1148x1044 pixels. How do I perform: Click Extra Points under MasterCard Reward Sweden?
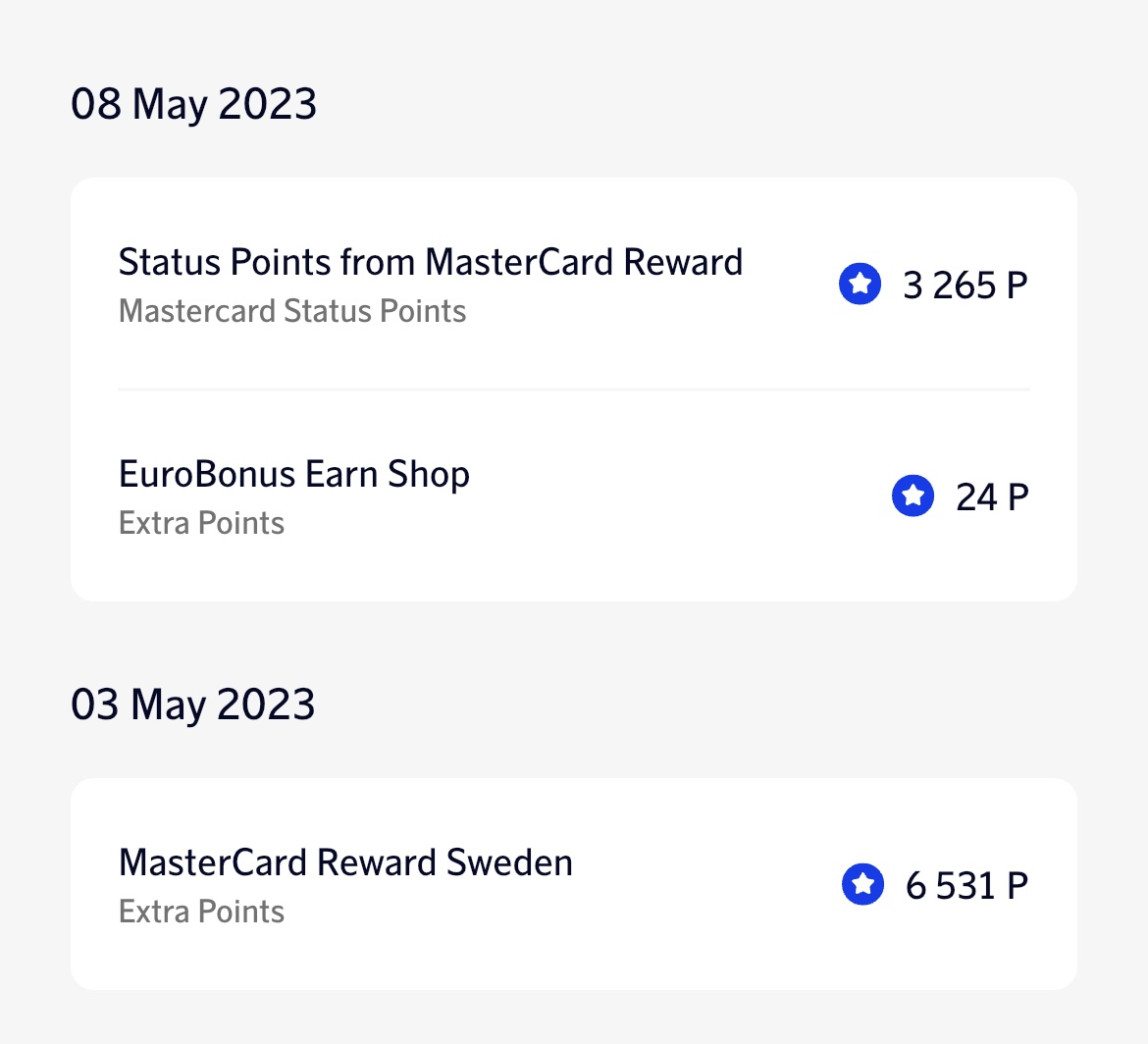coord(201,912)
